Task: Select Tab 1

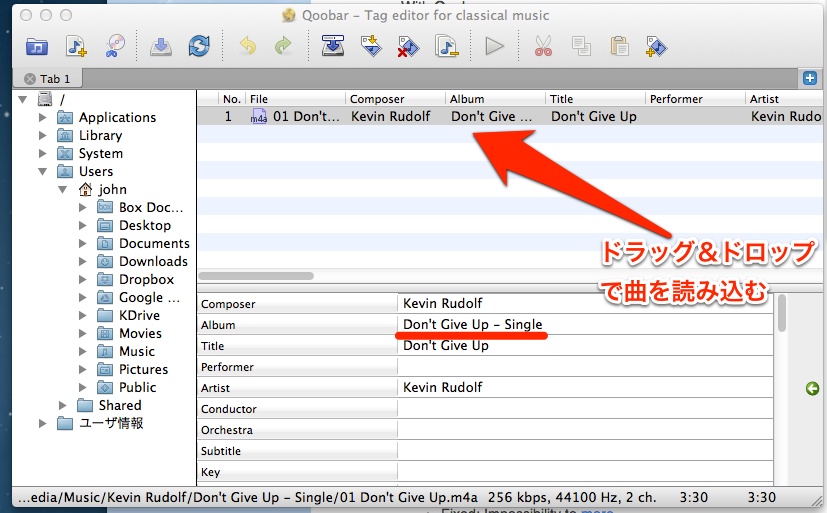Action: pos(48,79)
